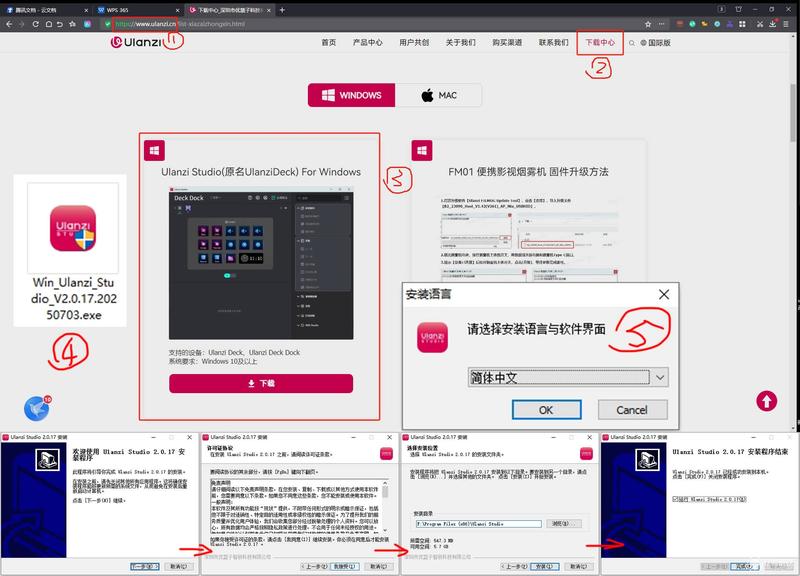Screen dimensions: 800x576
Task: Click the Win_Ulanzi_Studio exe file icon
Action: (73, 228)
